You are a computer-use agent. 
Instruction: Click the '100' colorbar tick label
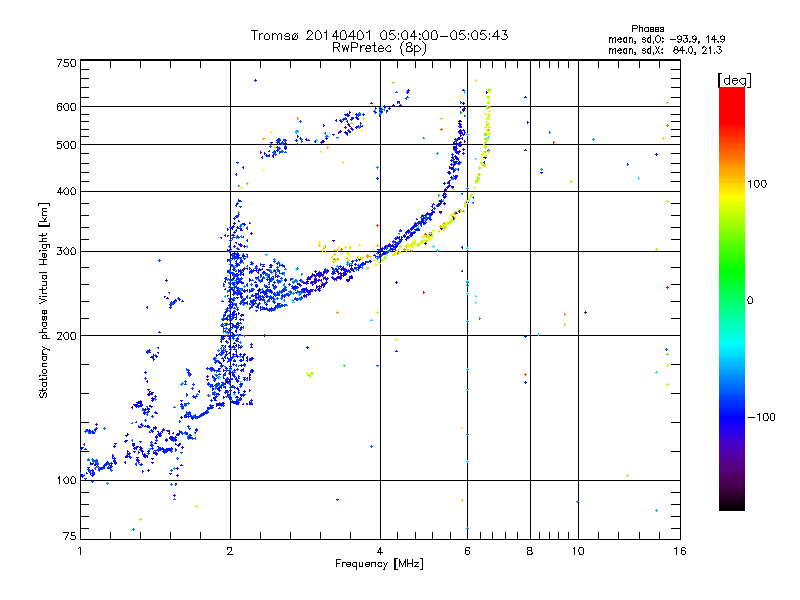tap(757, 184)
